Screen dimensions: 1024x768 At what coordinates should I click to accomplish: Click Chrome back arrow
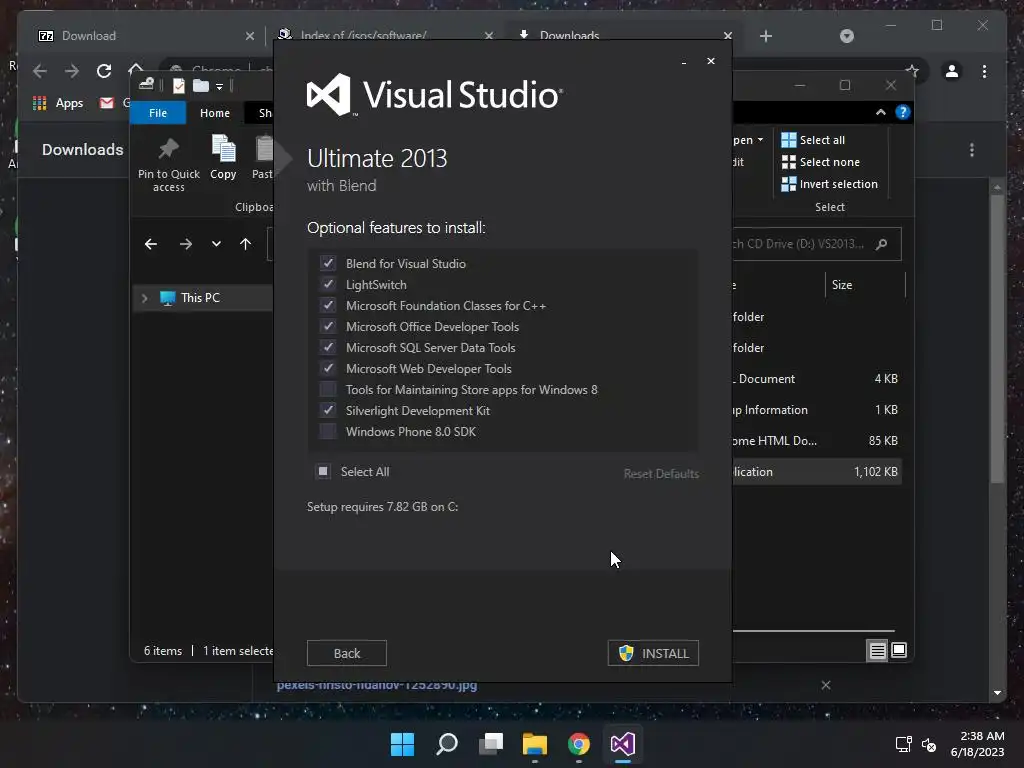click(x=40, y=71)
